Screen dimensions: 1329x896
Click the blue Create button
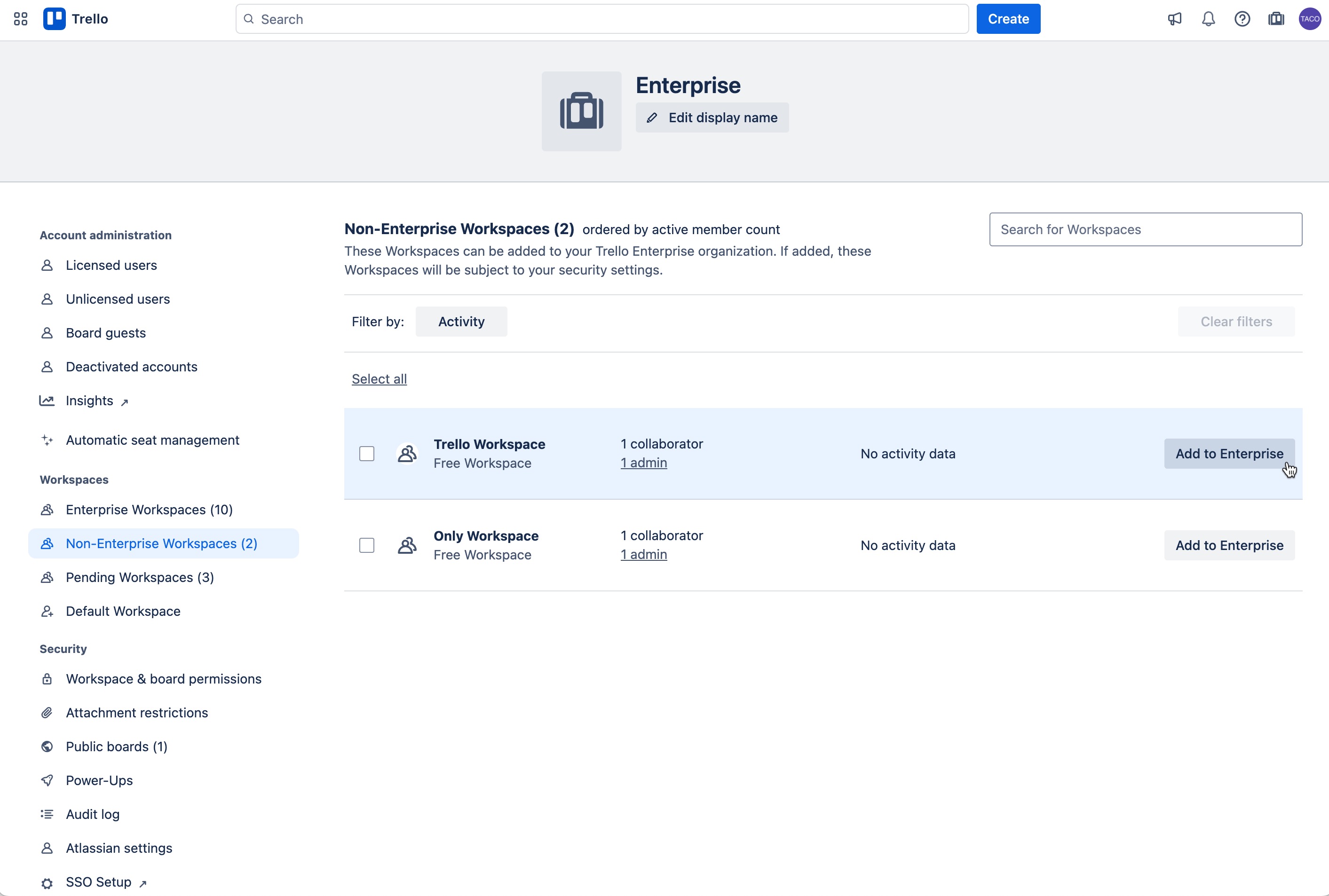(1008, 19)
